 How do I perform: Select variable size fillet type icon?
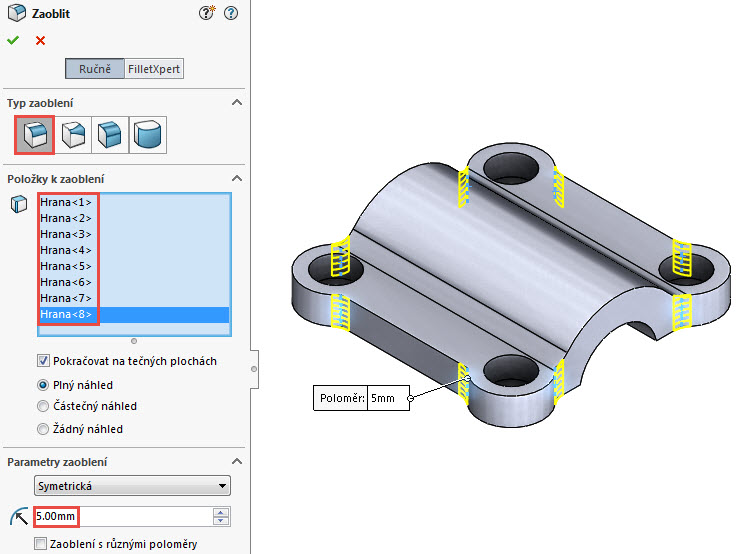[73, 135]
